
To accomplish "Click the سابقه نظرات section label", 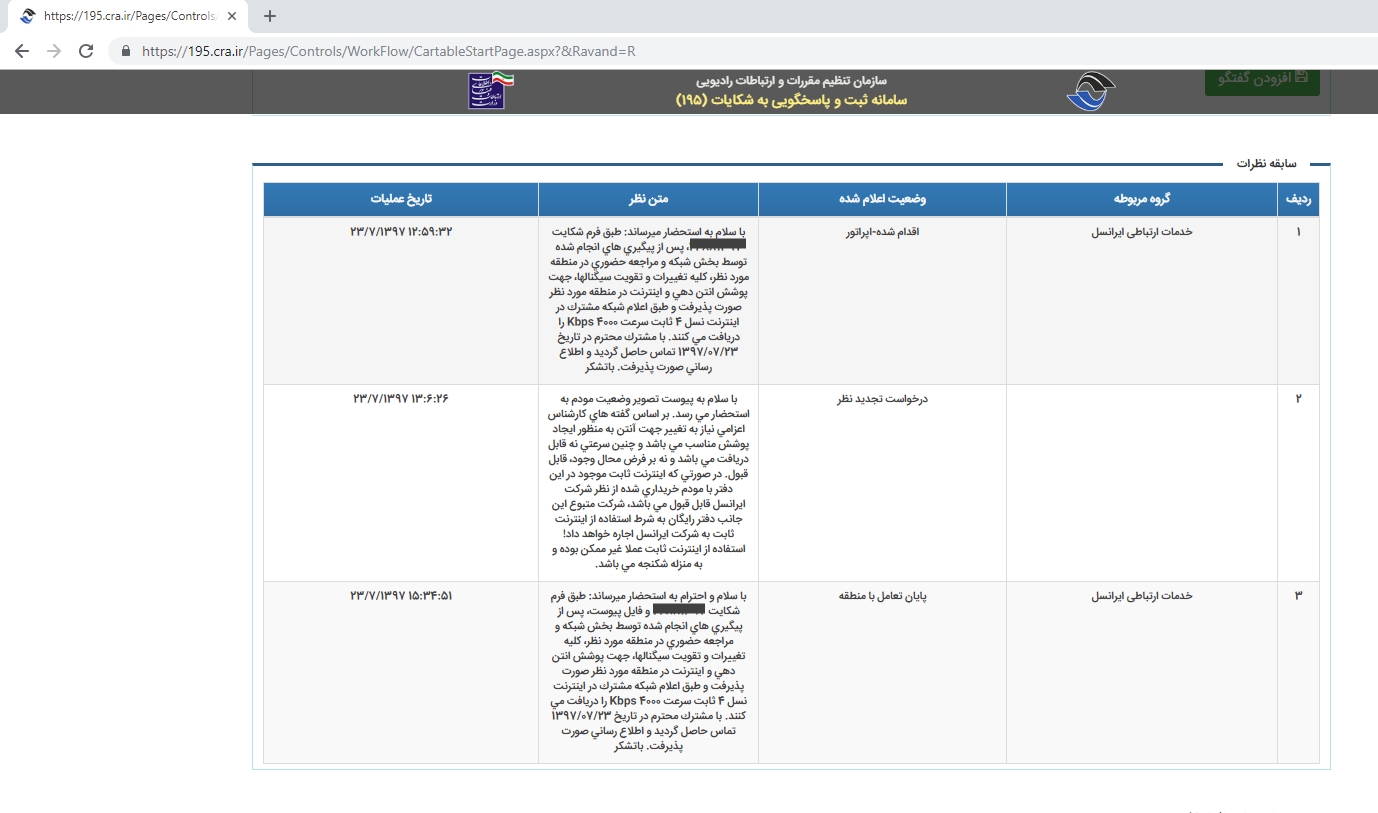I will (1266, 163).
